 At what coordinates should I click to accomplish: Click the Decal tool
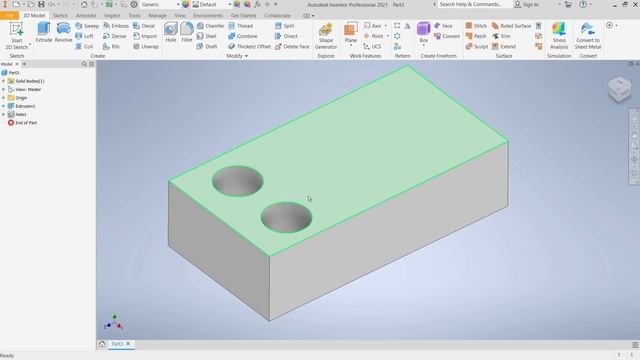[x=144, y=26]
